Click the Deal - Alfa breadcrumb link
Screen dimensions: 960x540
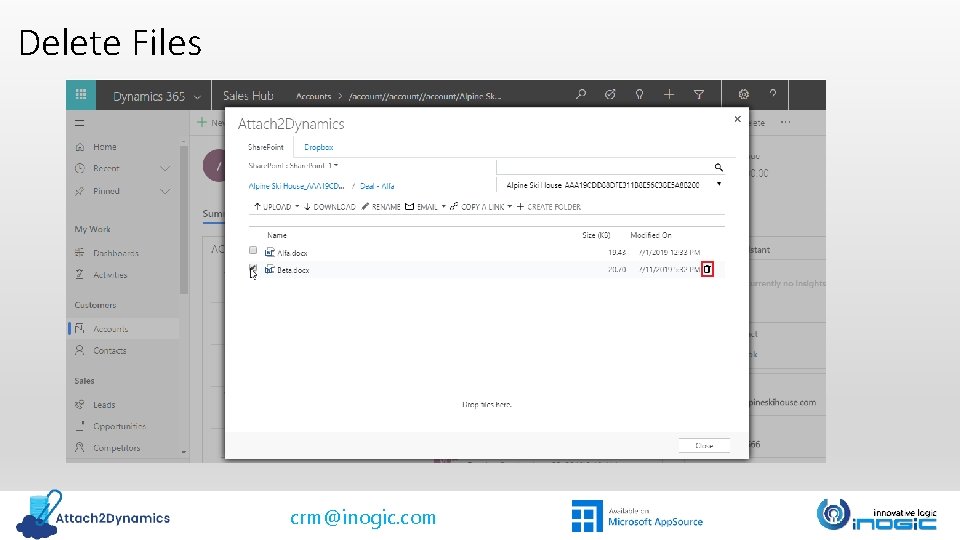[x=377, y=186]
